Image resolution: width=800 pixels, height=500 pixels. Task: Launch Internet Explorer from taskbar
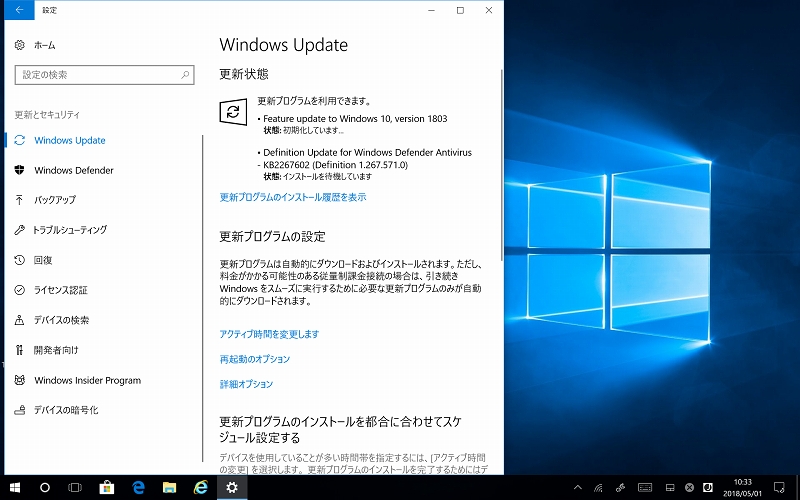[x=201, y=488]
